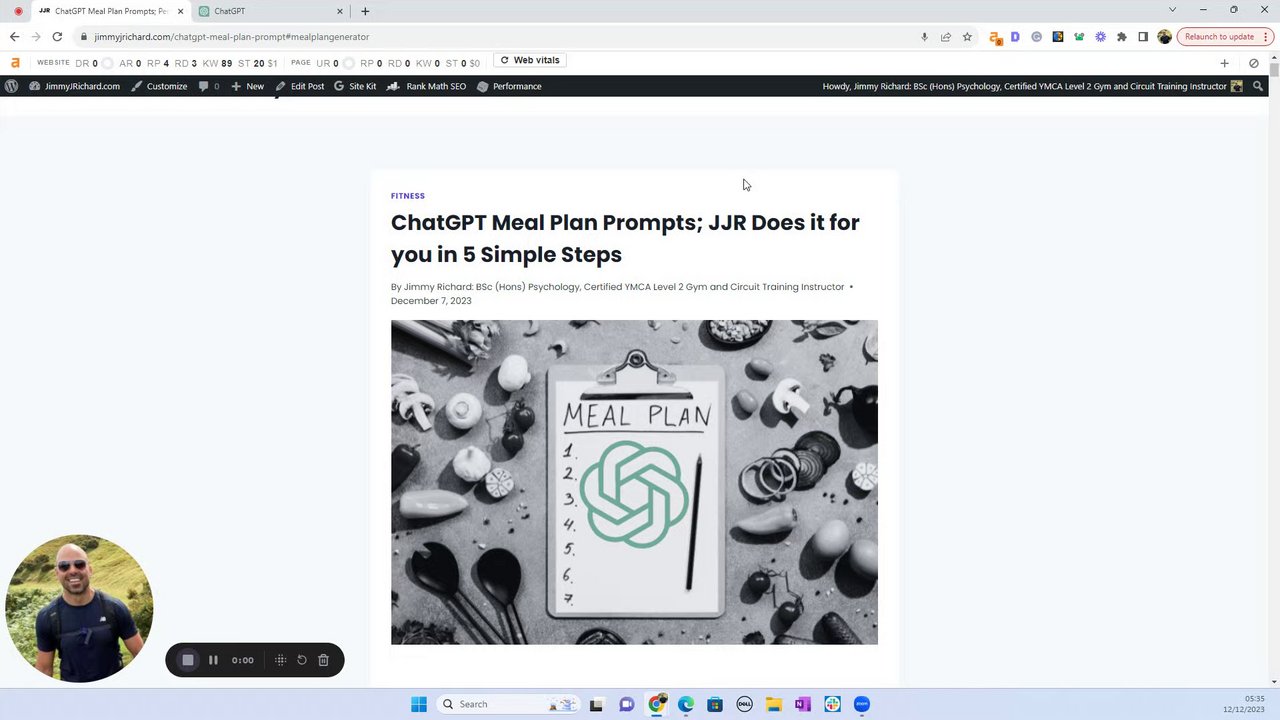
Task: Open the Extensions puzzle menu
Action: pos(1121,37)
